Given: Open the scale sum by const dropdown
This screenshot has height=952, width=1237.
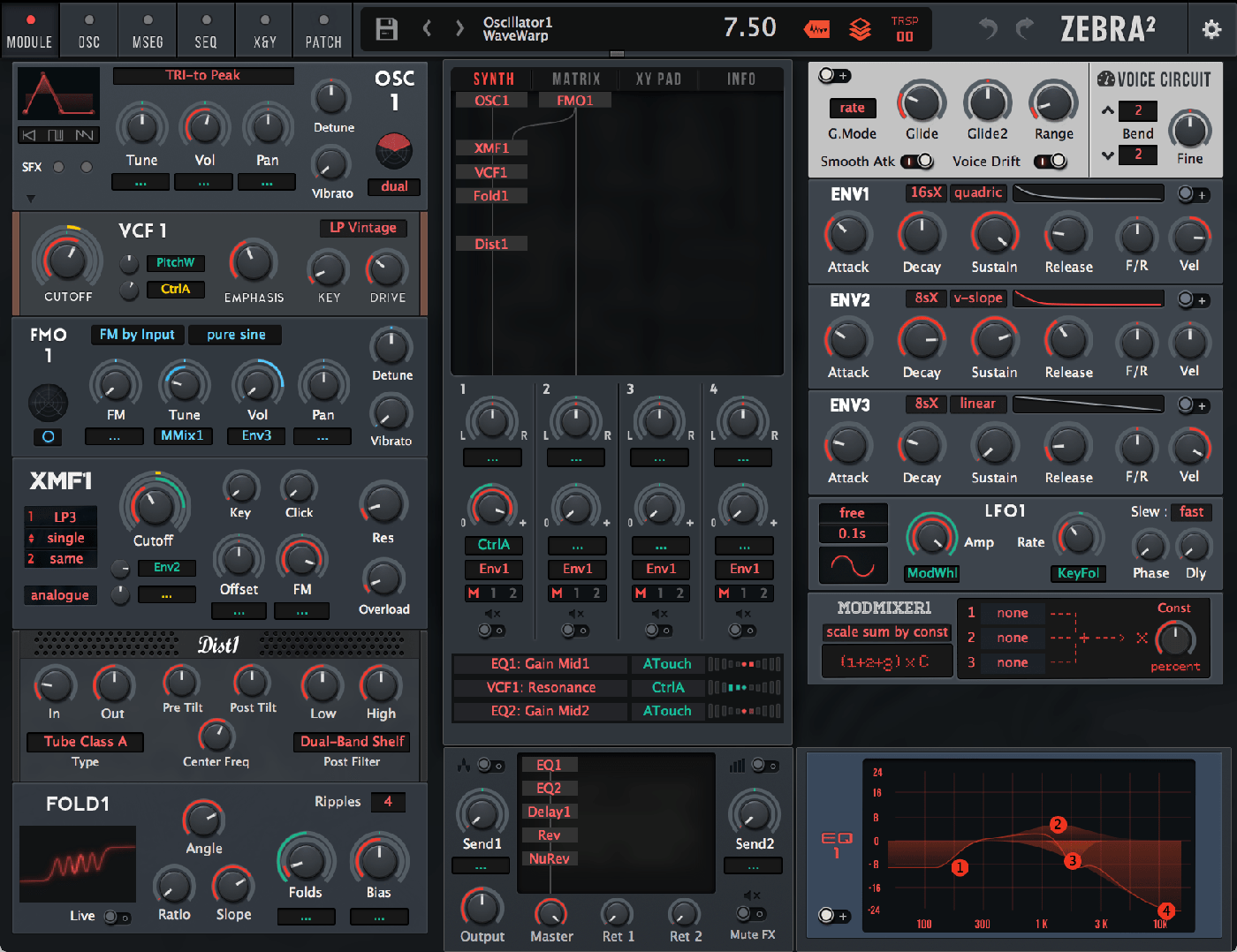Looking at the screenshot, I should (886, 631).
